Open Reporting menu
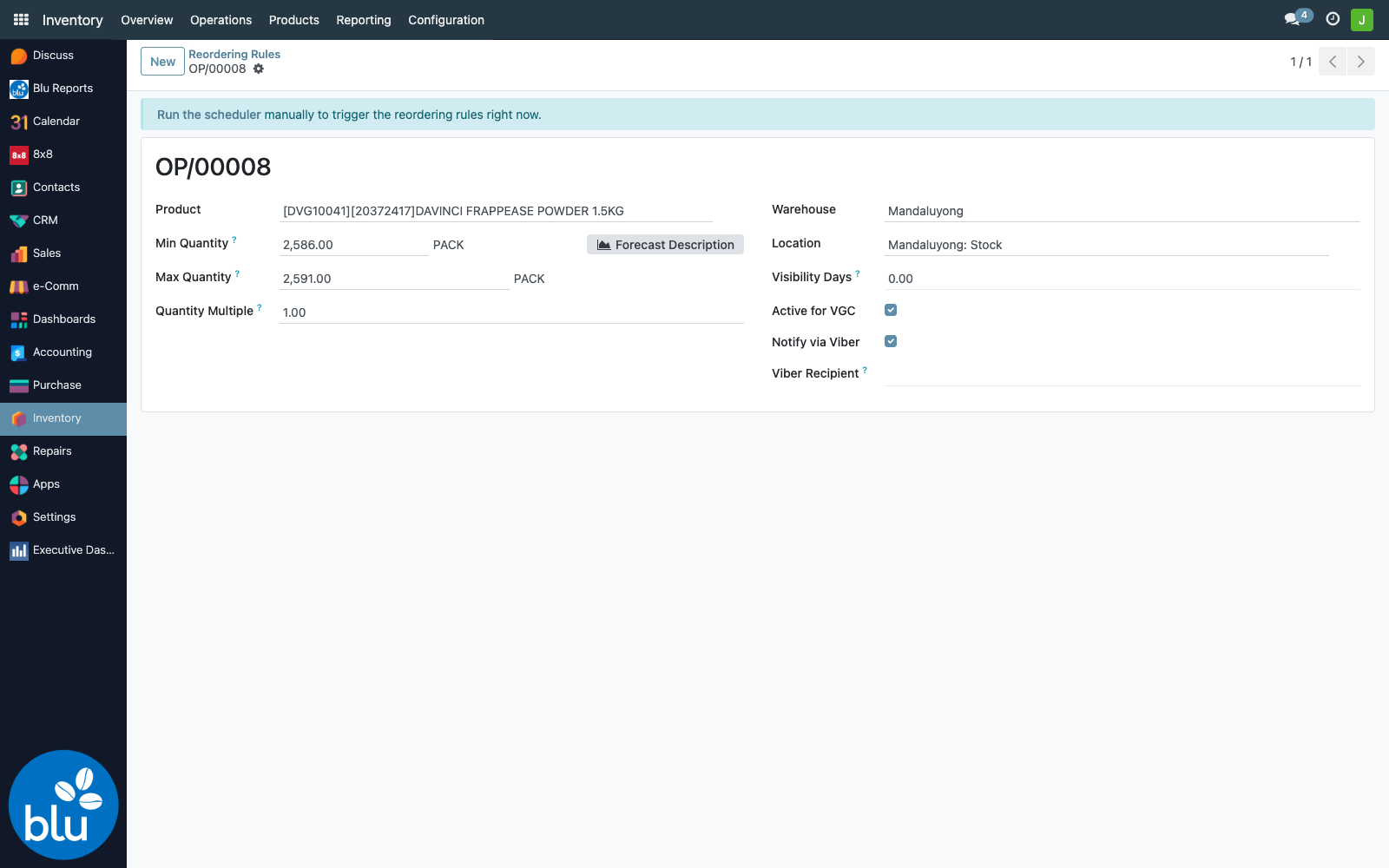 click(364, 20)
